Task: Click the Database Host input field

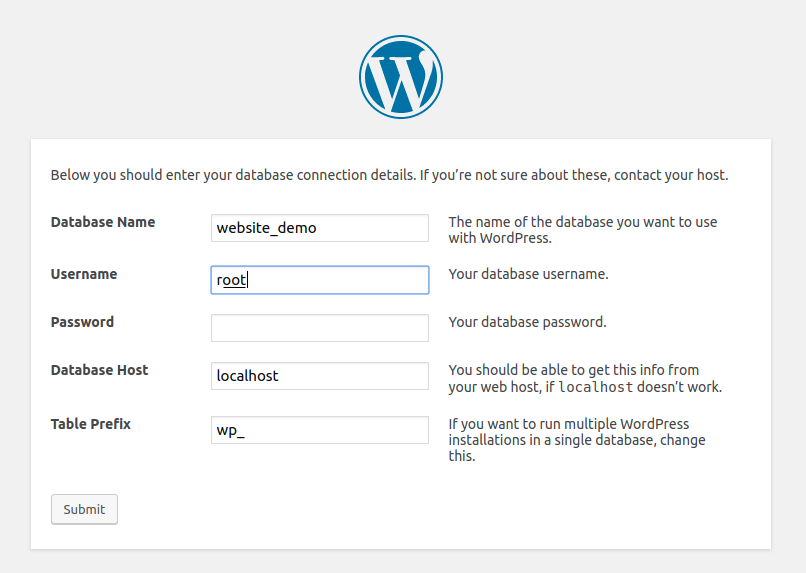Action: tap(320, 376)
